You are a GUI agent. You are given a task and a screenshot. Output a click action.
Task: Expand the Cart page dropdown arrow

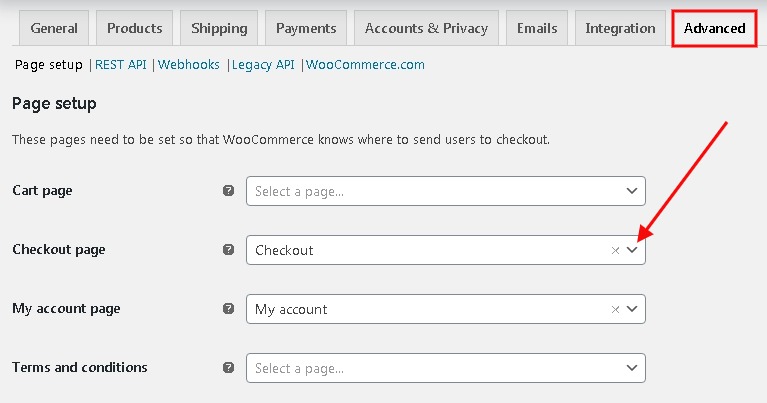point(632,191)
